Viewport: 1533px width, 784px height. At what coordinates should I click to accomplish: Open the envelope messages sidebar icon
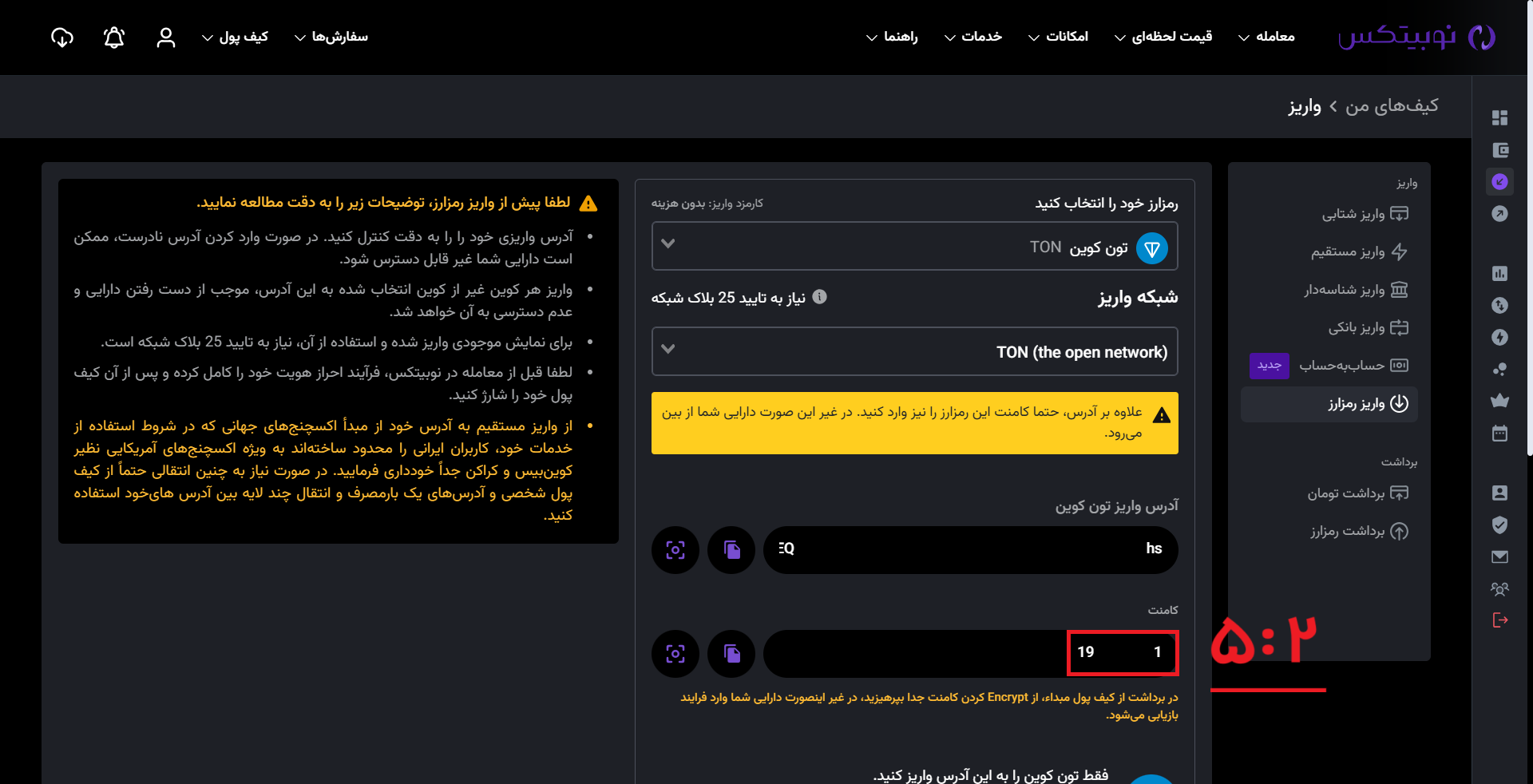1499,556
